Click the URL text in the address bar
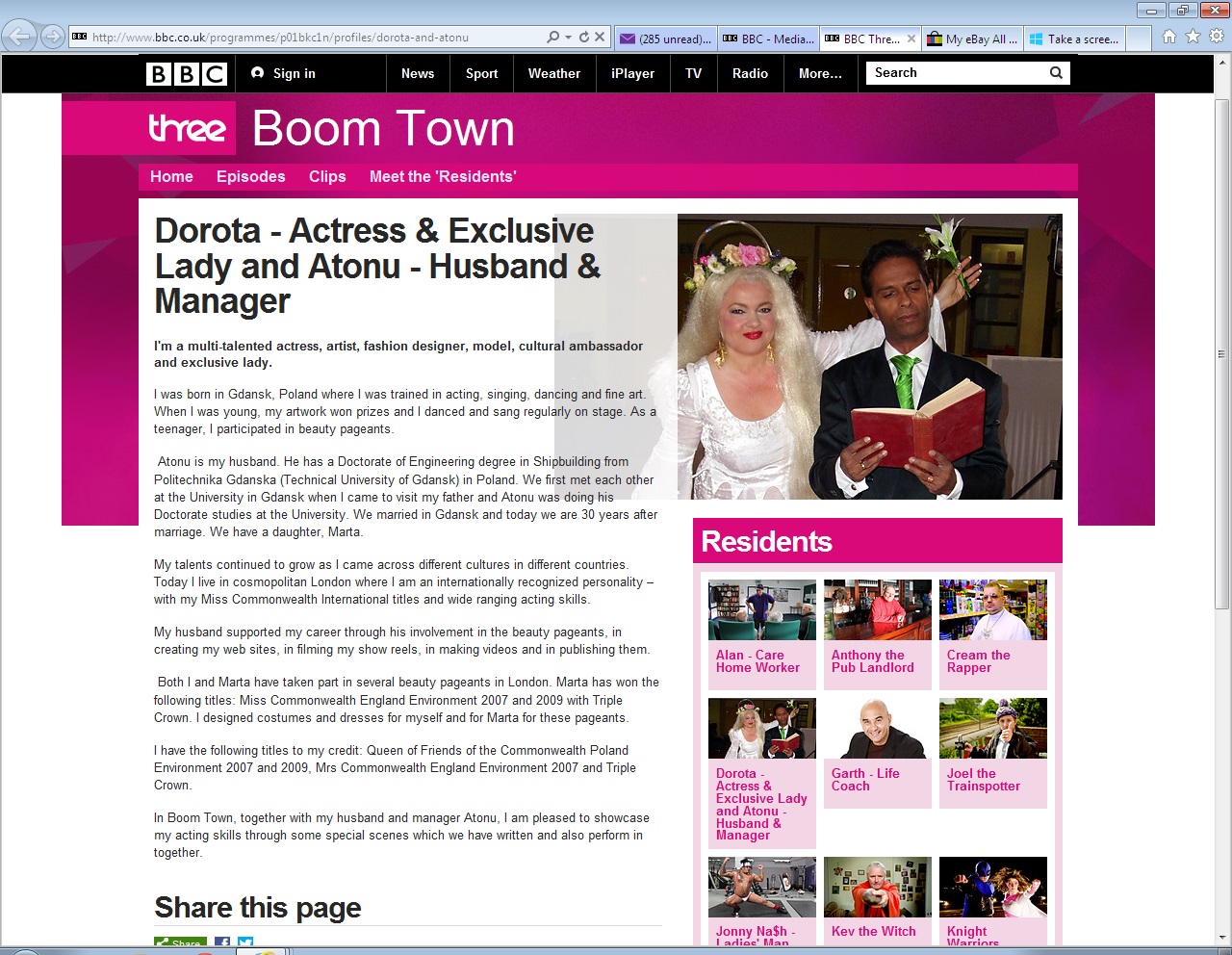This screenshot has width=1232, height=955. tap(280, 38)
